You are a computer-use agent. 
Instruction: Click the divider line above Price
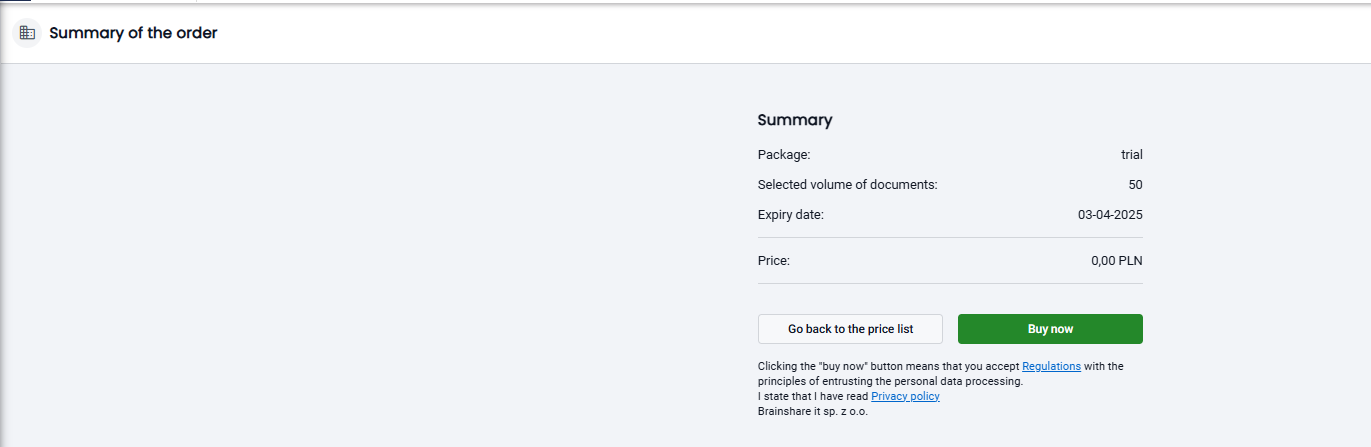(950, 238)
